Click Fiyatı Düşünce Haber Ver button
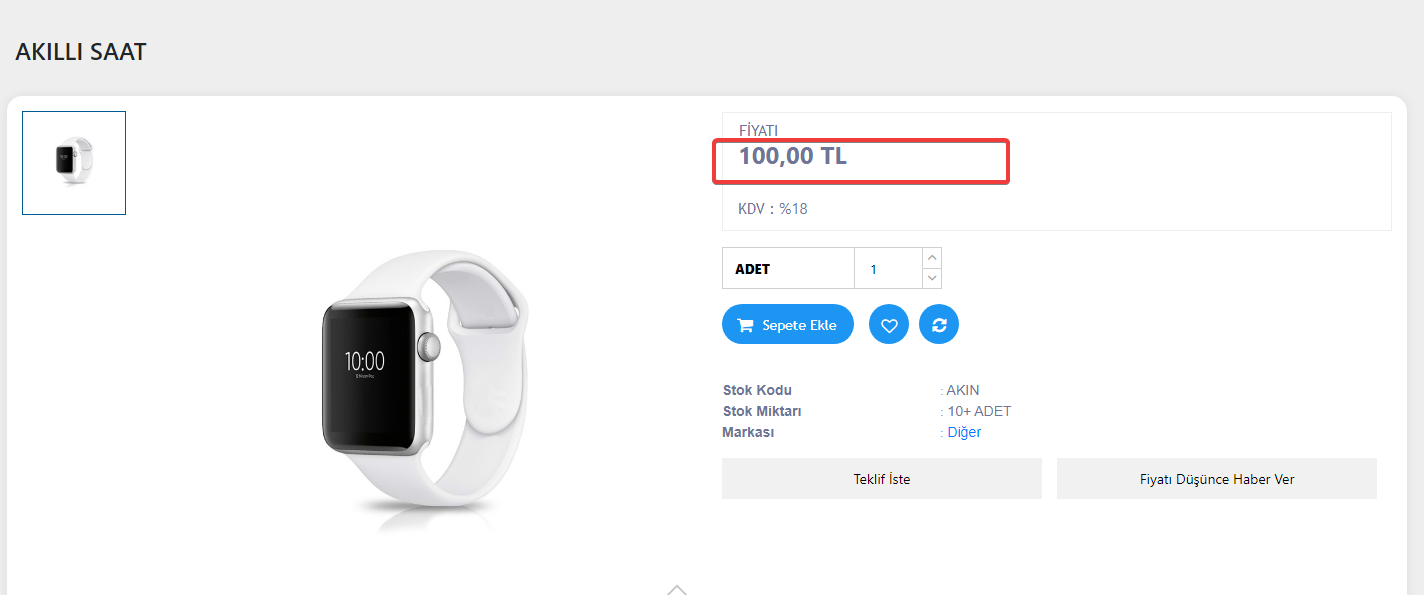Screen dimensions: 1424x595 (x=1217, y=479)
